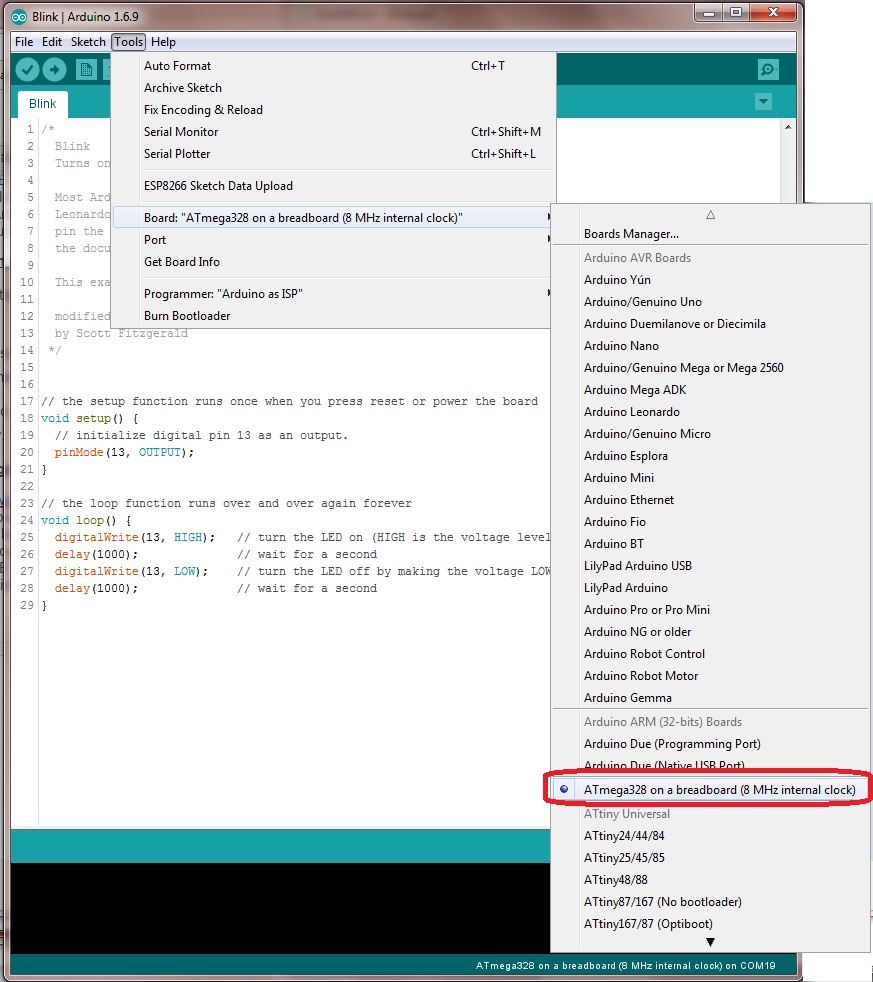The image size is (873, 982).
Task: Select Arduino Robot Control
Action: (x=710, y=654)
